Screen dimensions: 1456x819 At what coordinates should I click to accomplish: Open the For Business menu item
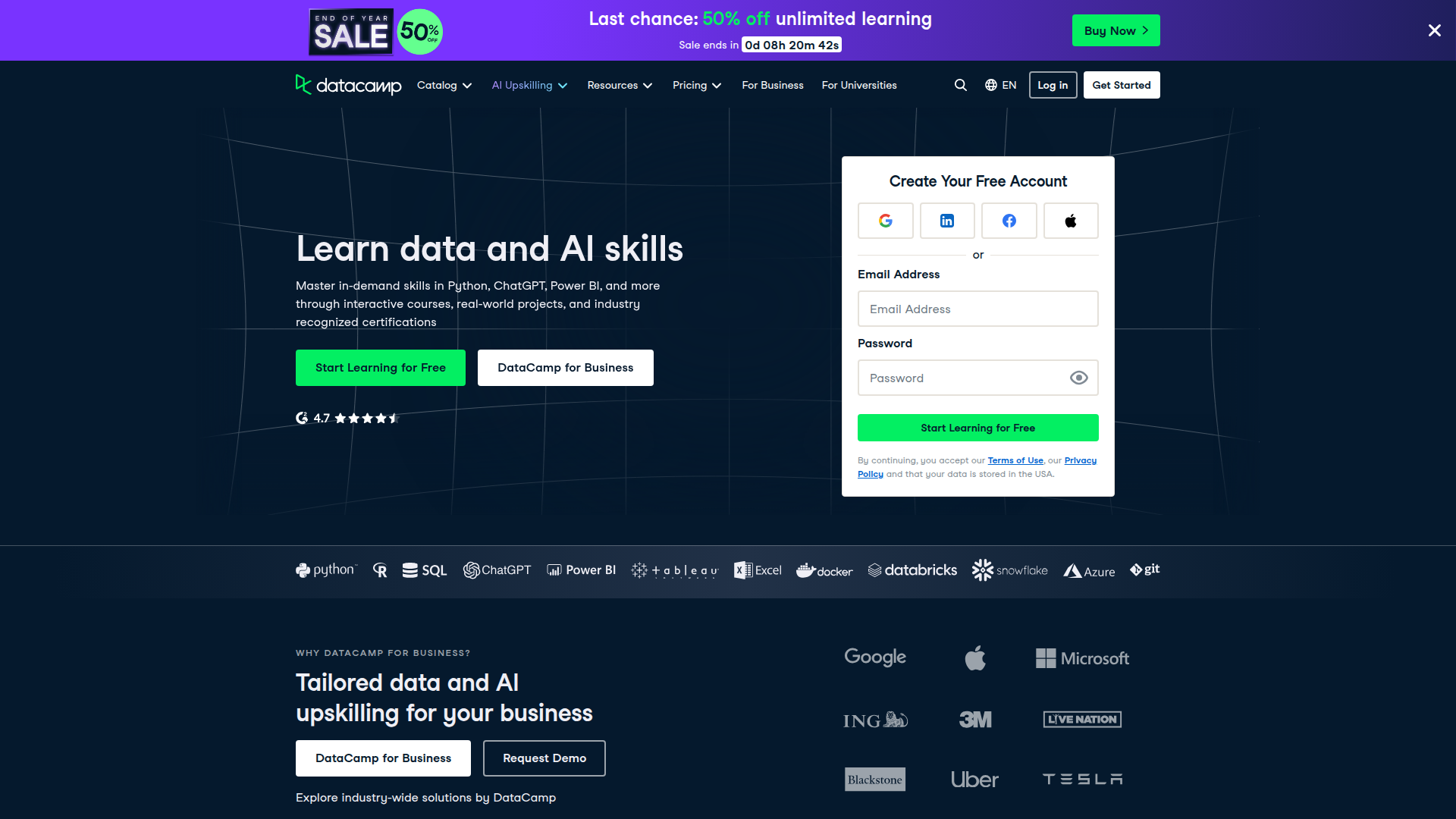click(772, 85)
